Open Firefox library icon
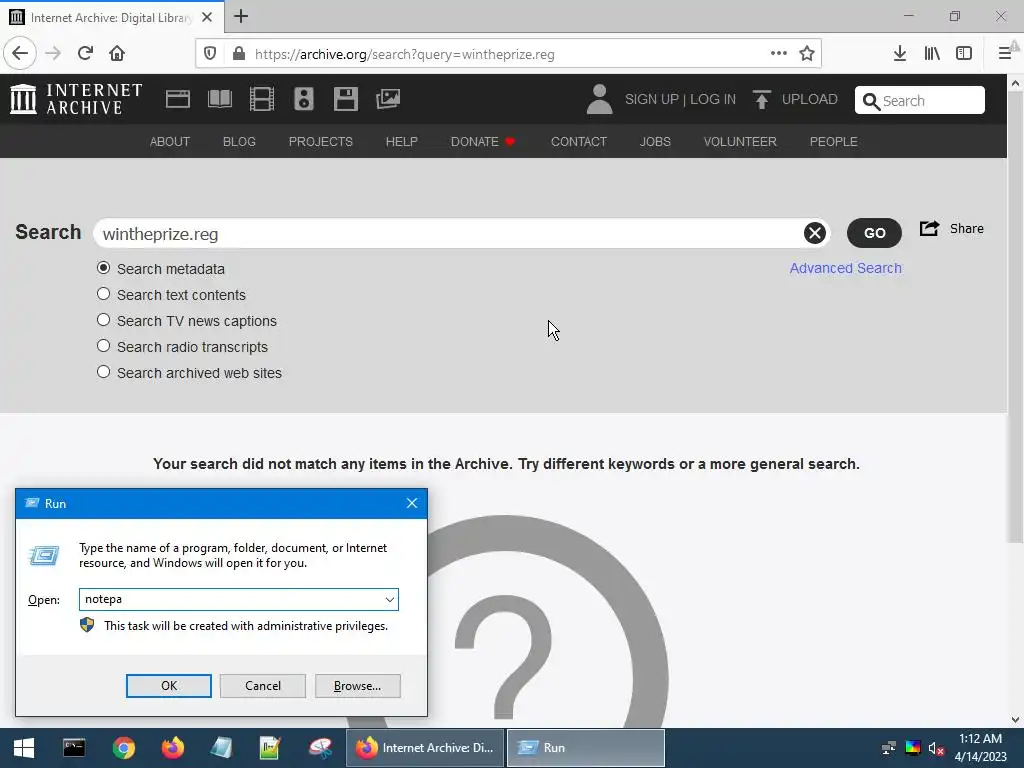 tap(932, 54)
